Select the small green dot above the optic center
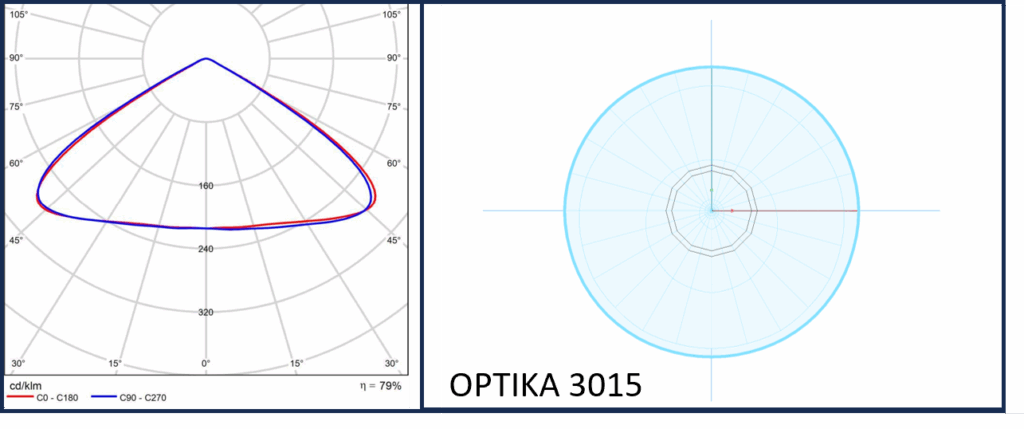Screen dimensions: 1024x429 pyautogui.click(x=711, y=189)
